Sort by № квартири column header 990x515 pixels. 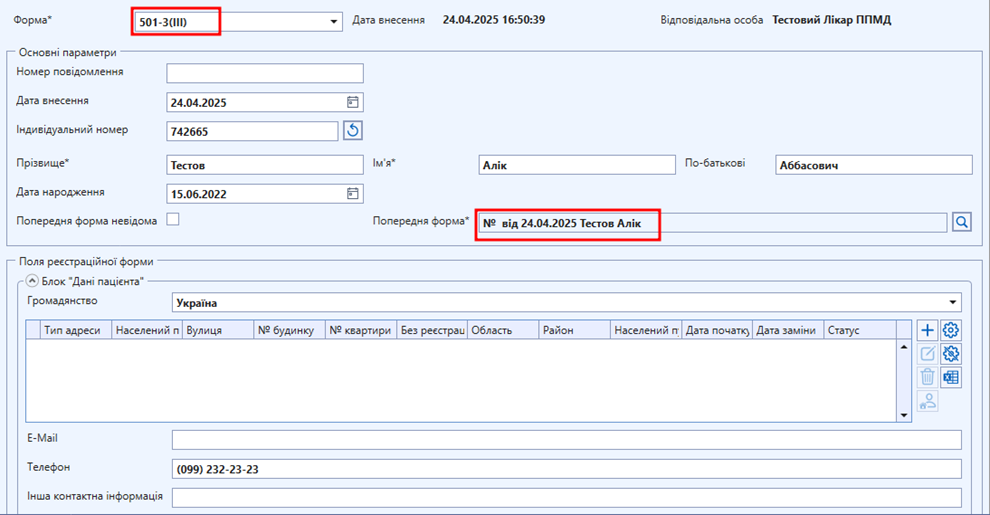[x=361, y=330]
